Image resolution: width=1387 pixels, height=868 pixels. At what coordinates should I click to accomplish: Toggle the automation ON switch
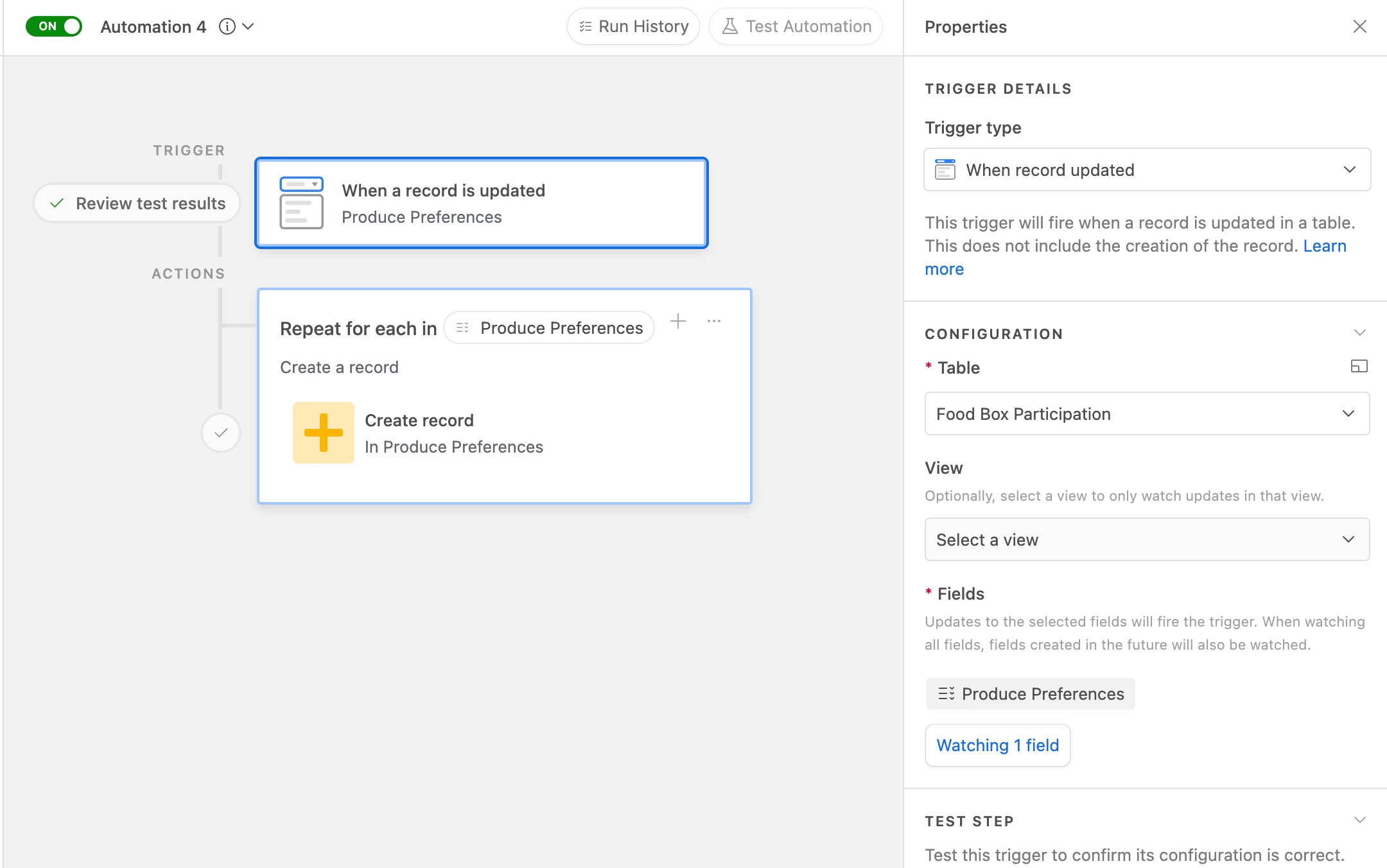pyautogui.click(x=54, y=26)
